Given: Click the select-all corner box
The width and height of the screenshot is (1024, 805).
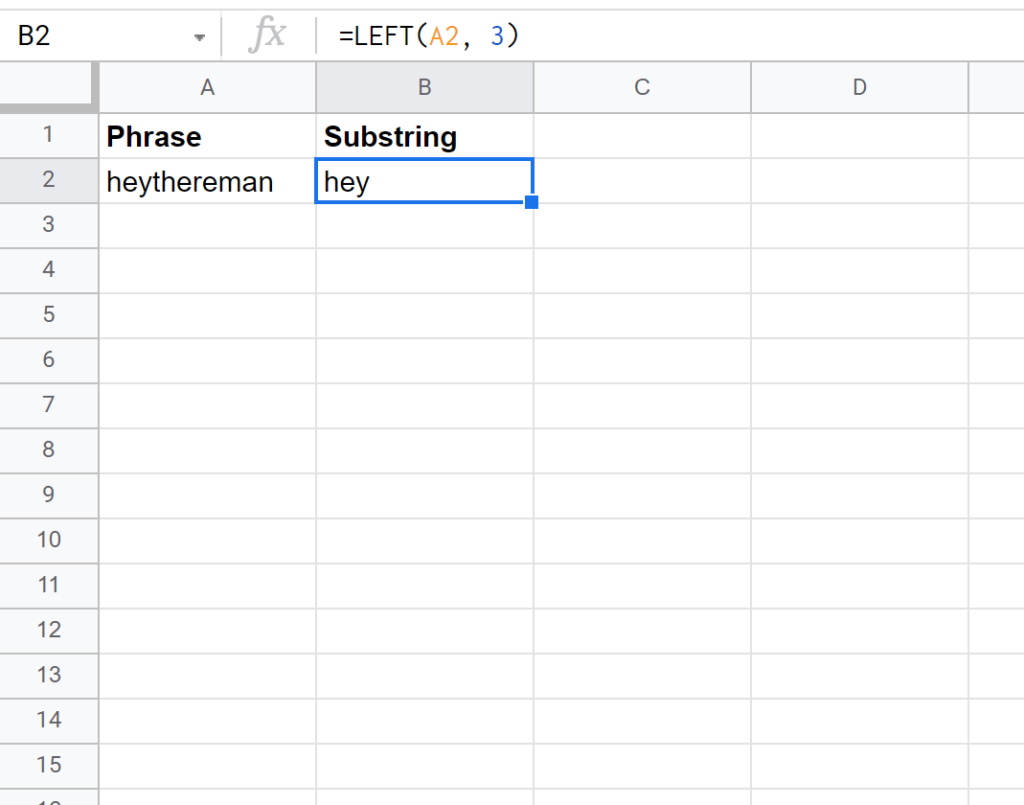Looking at the screenshot, I should (49, 87).
